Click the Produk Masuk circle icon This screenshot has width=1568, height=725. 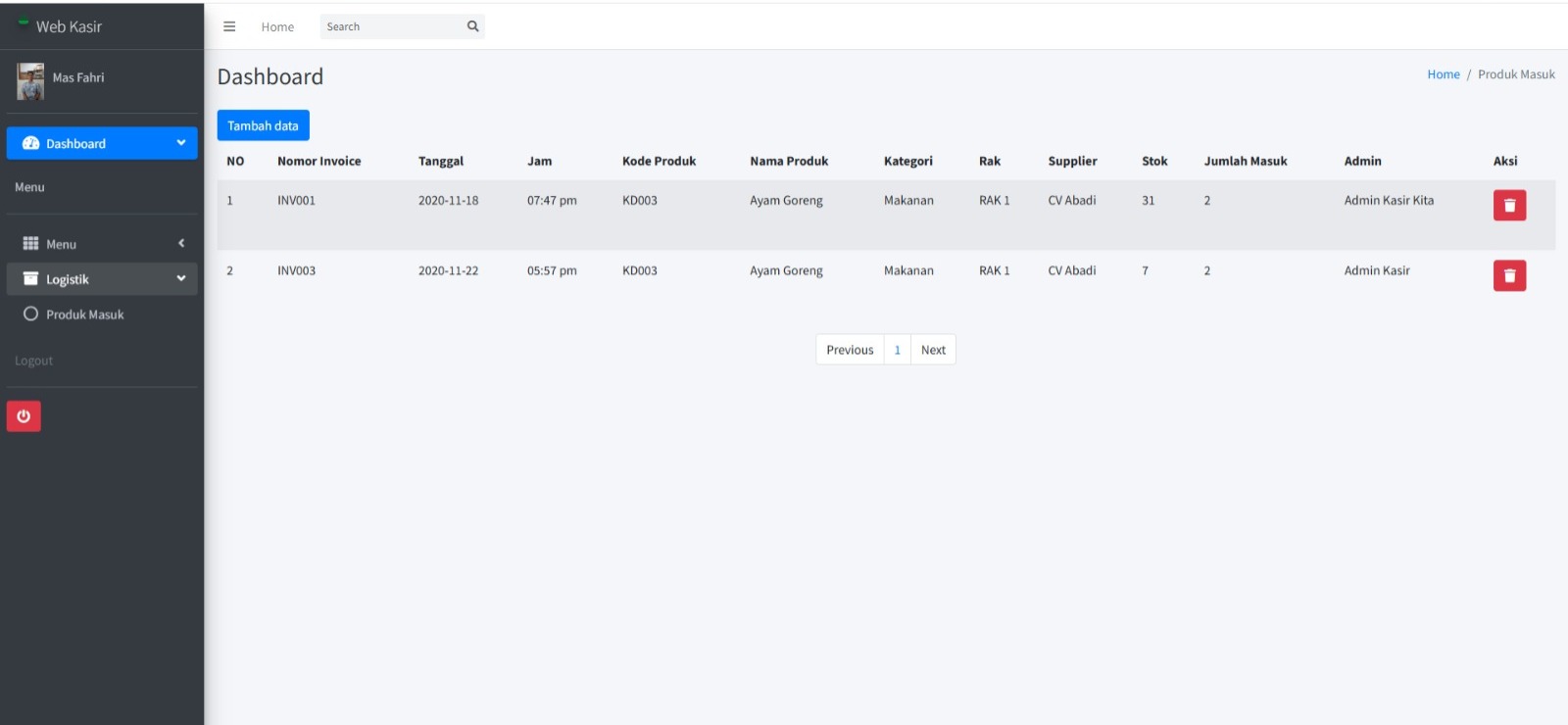pyautogui.click(x=30, y=314)
